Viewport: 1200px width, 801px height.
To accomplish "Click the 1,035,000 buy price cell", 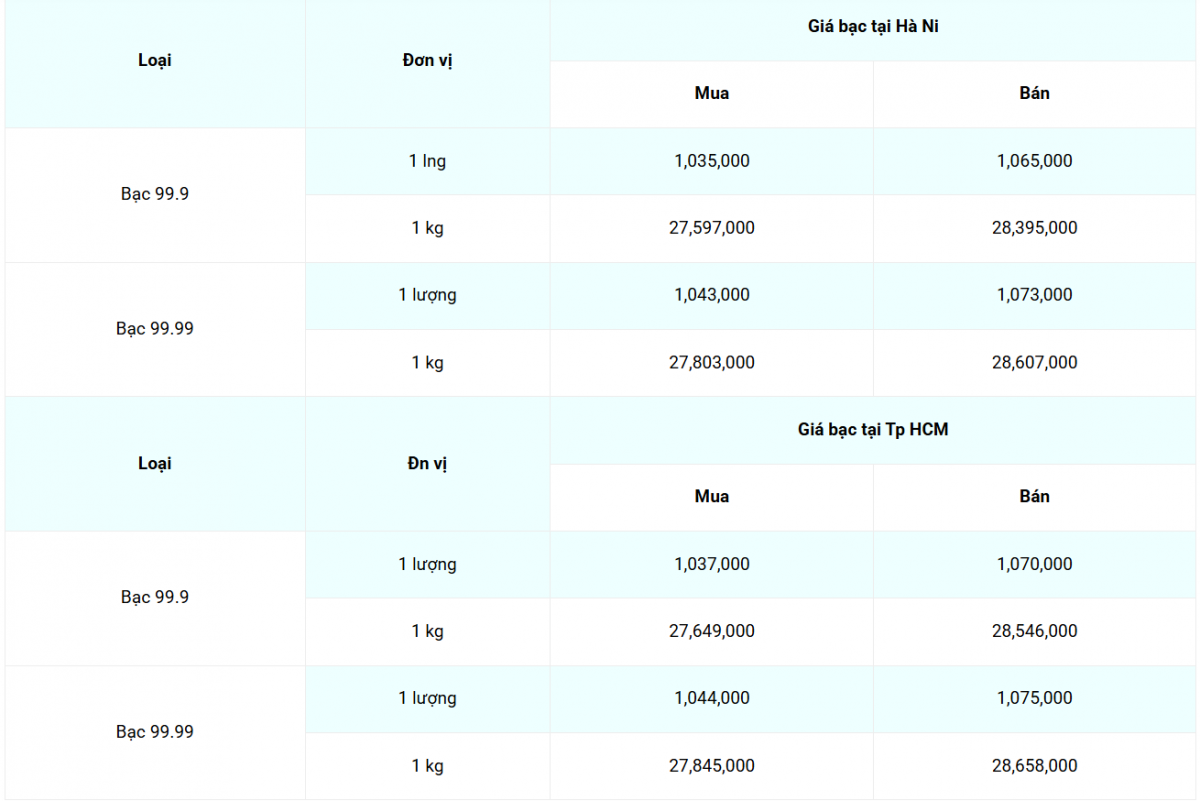I will coord(711,161).
